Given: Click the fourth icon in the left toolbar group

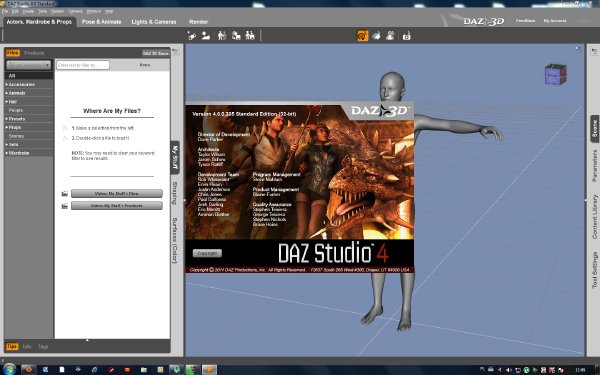Looking at the screenshot, I should click(x=236, y=36).
